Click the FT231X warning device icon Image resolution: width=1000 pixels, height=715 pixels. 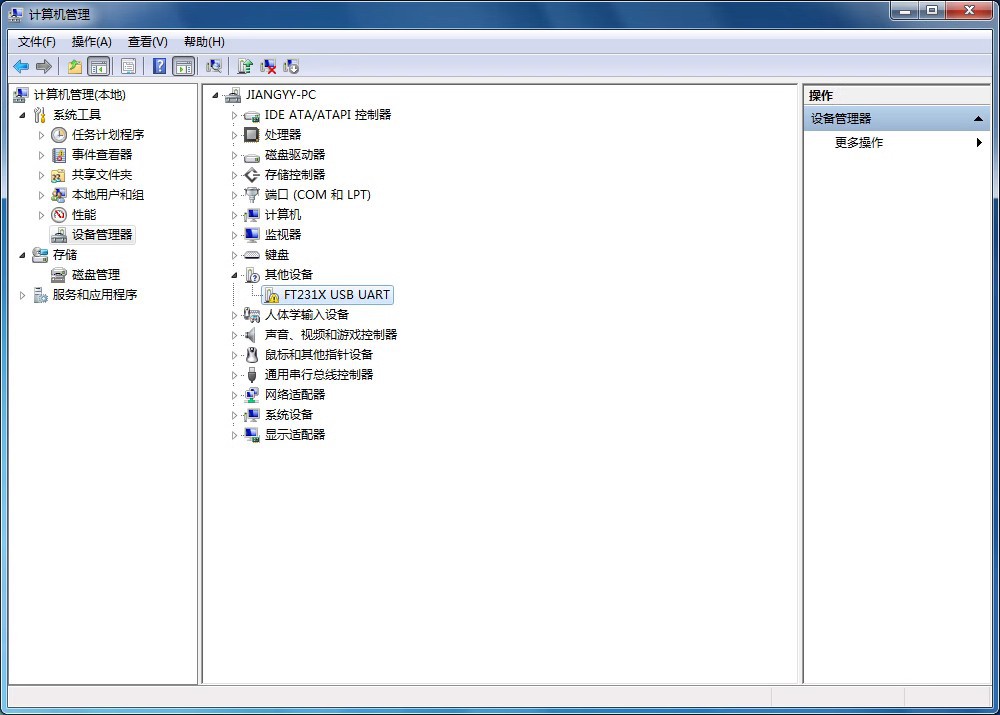[272, 295]
